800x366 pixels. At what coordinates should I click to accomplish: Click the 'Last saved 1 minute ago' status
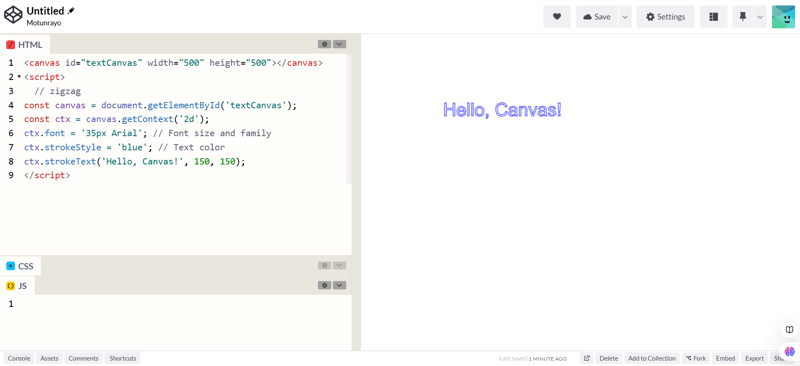(x=533, y=358)
